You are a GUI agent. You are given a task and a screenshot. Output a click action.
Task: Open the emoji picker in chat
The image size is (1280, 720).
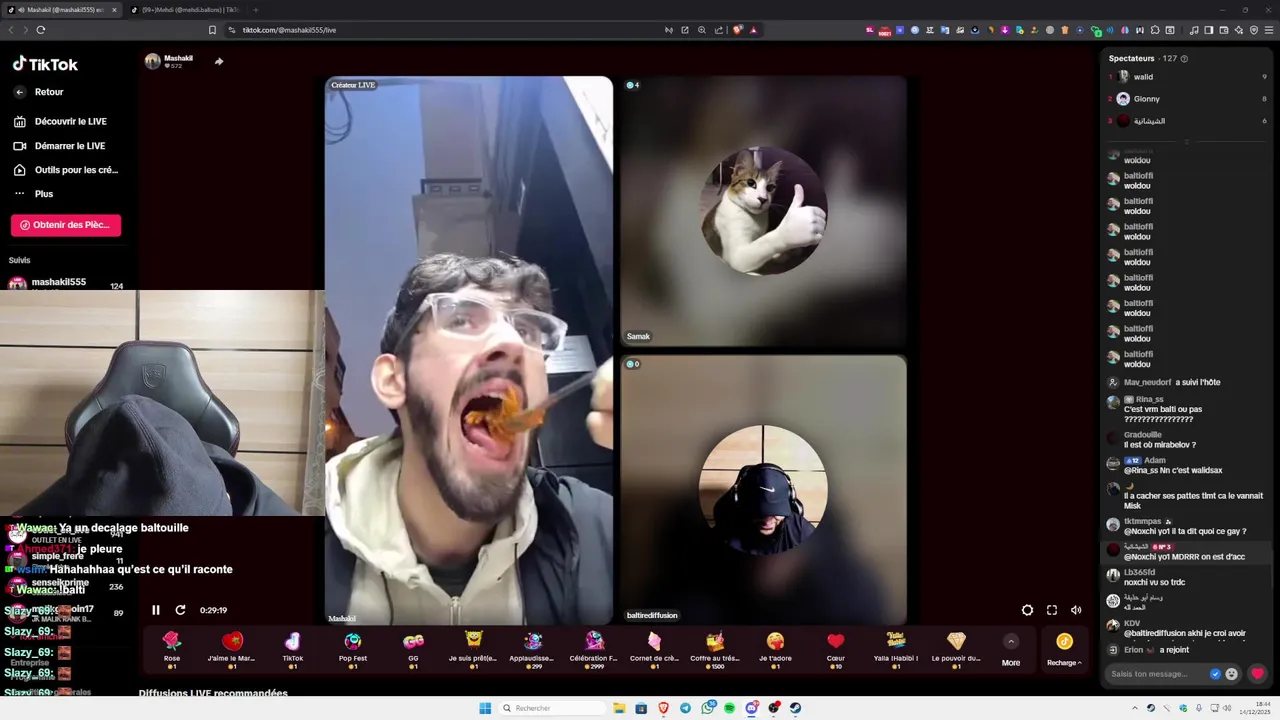[1231, 674]
